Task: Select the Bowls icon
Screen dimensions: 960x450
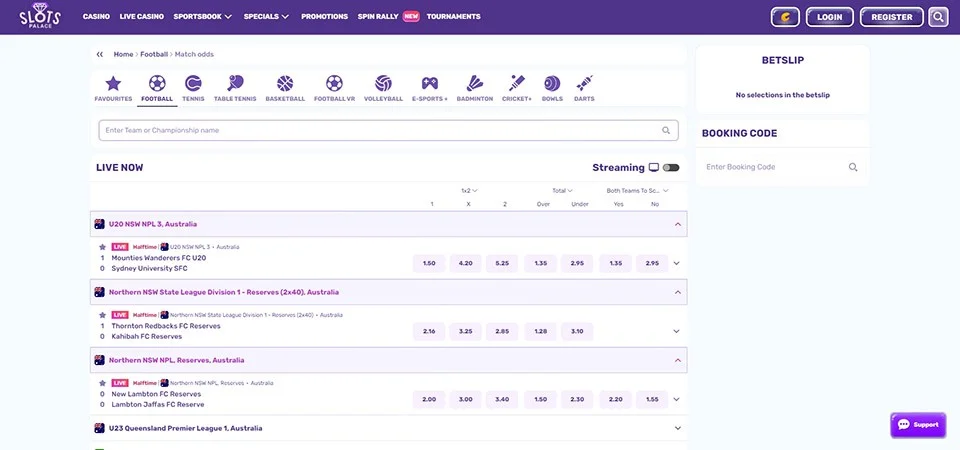Action: (x=552, y=83)
